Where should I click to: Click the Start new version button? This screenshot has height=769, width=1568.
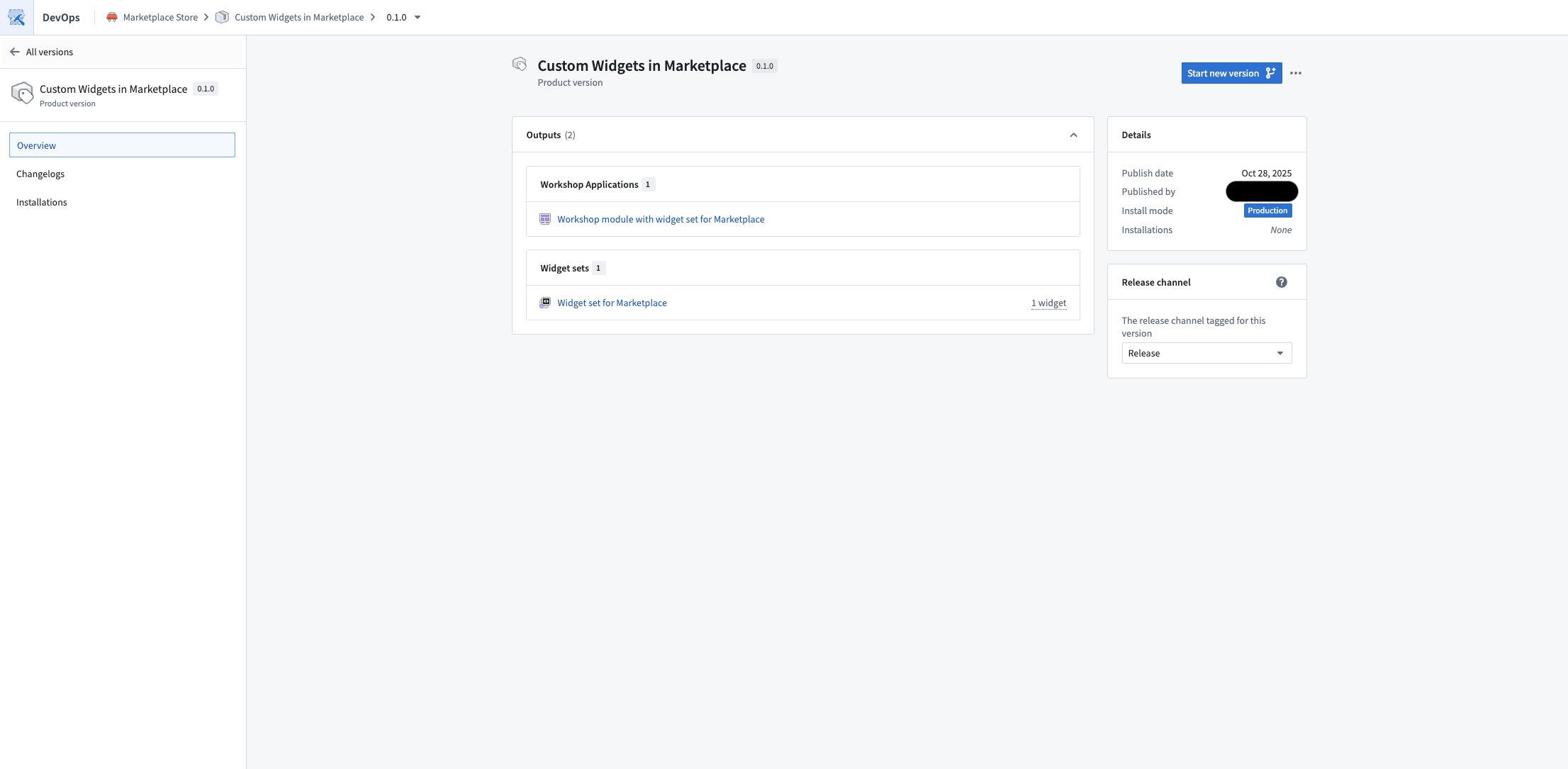(1231, 73)
